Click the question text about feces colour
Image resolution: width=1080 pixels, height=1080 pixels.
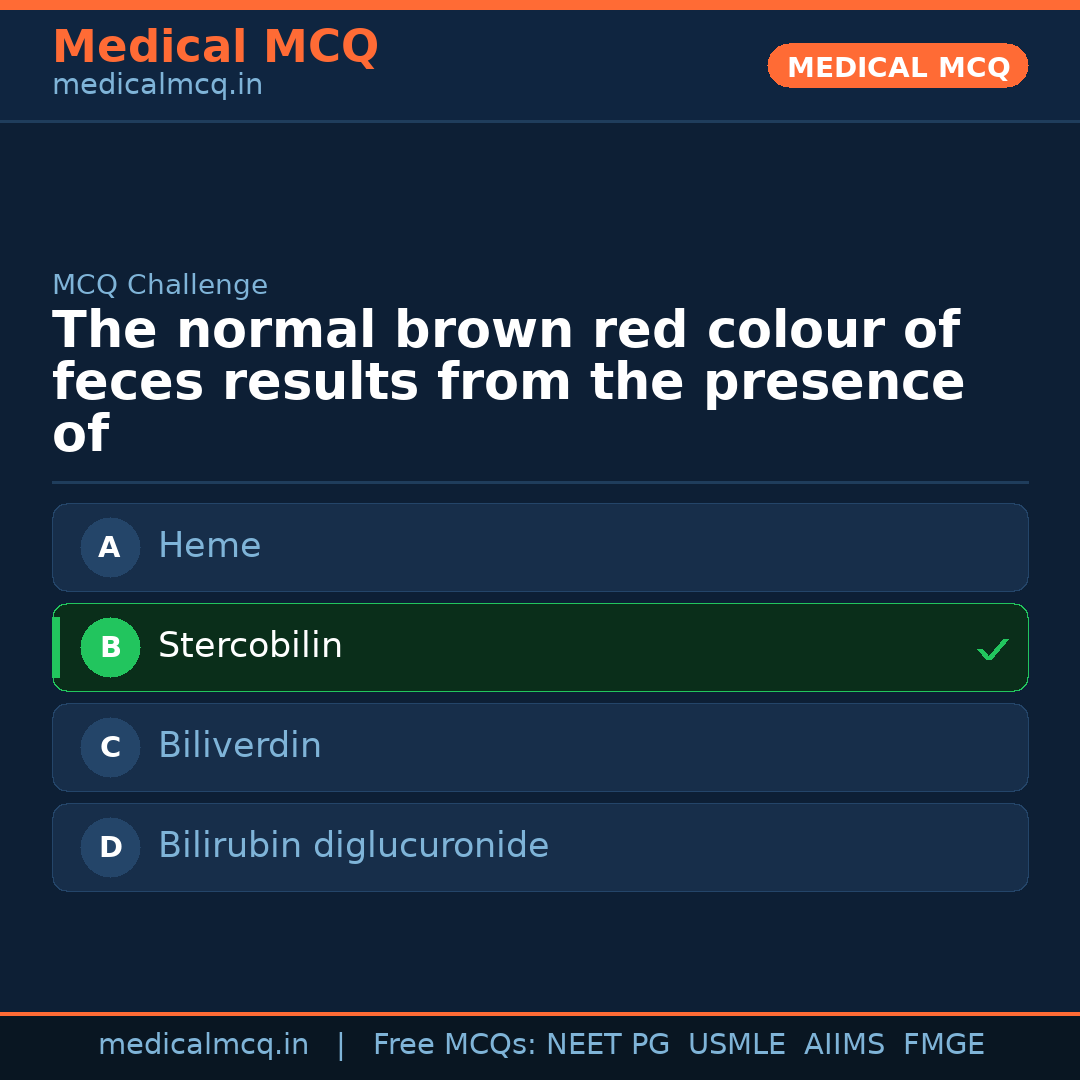[x=508, y=382]
